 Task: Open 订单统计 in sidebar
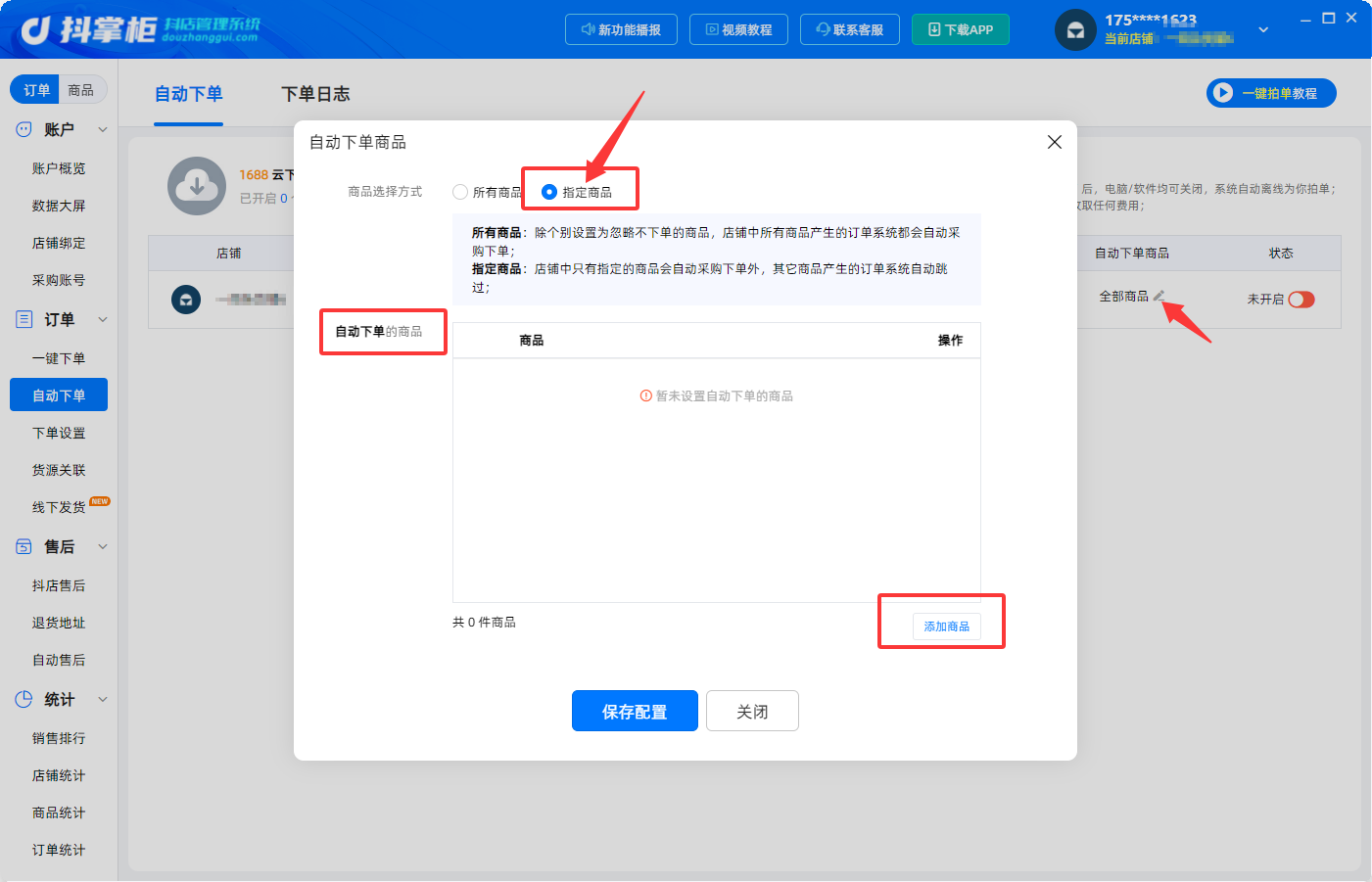coord(59,850)
